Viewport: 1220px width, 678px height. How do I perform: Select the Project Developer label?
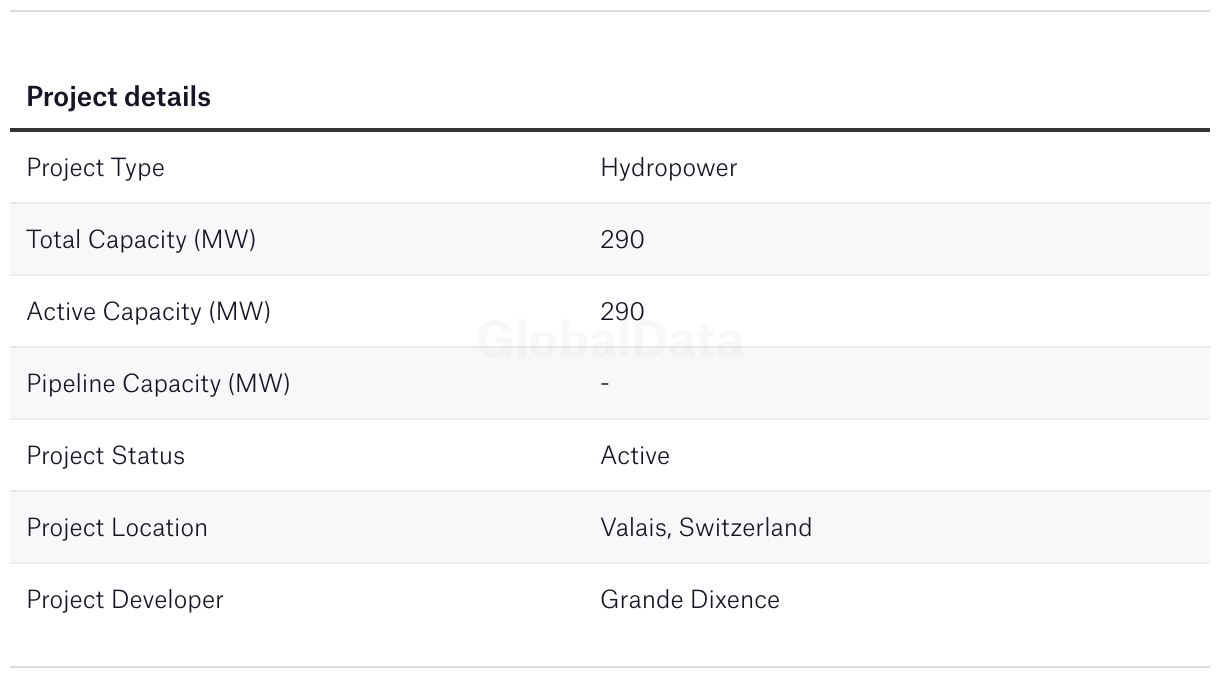125,600
